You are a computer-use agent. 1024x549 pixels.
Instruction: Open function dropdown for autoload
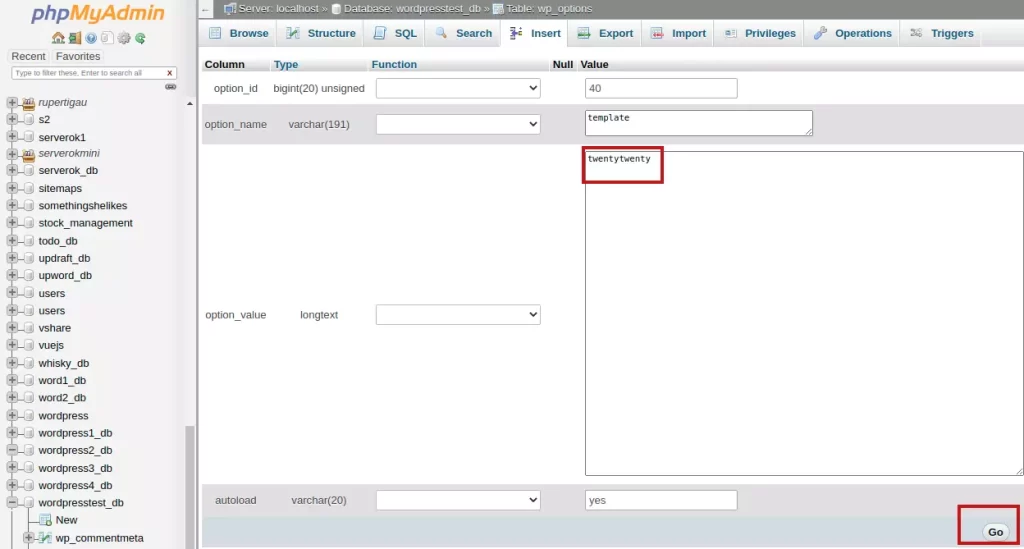[458, 500]
